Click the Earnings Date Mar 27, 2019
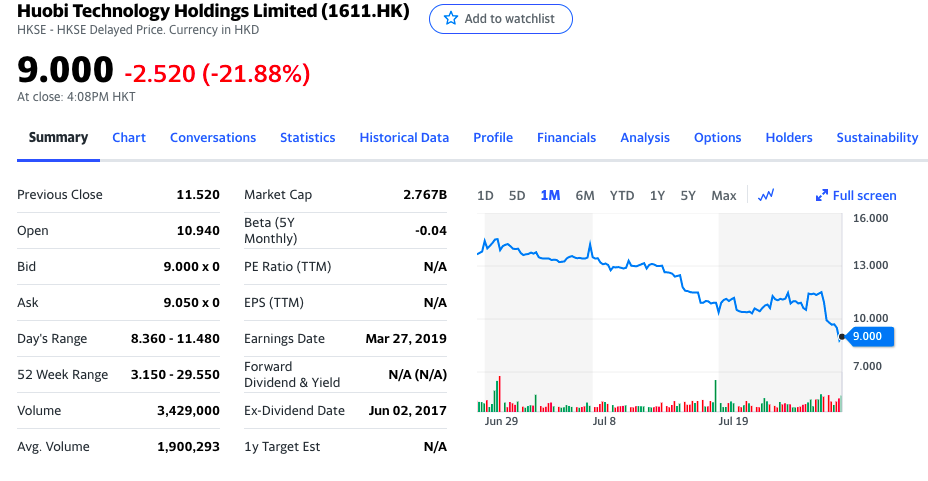The height and width of the screenshot is (481, 928). coord(406,339)
